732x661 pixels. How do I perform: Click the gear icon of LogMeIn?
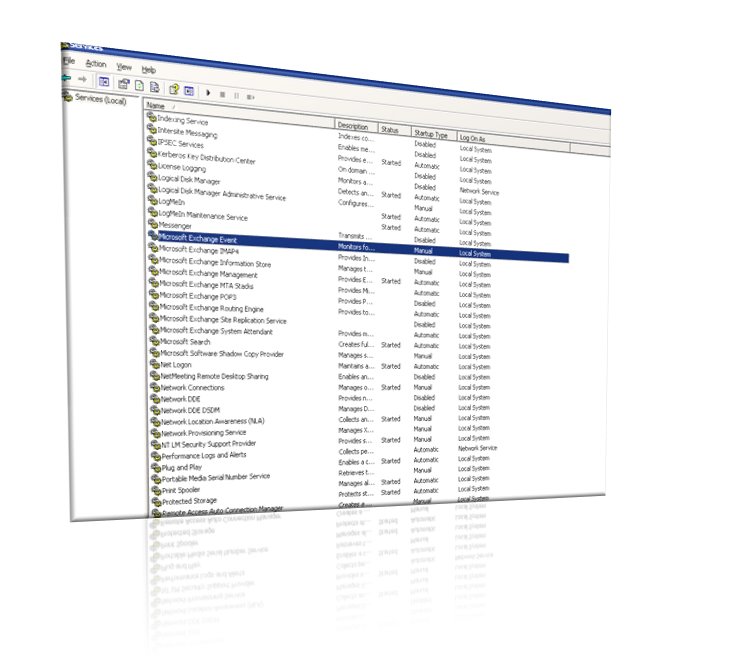(x=153, y=200)
